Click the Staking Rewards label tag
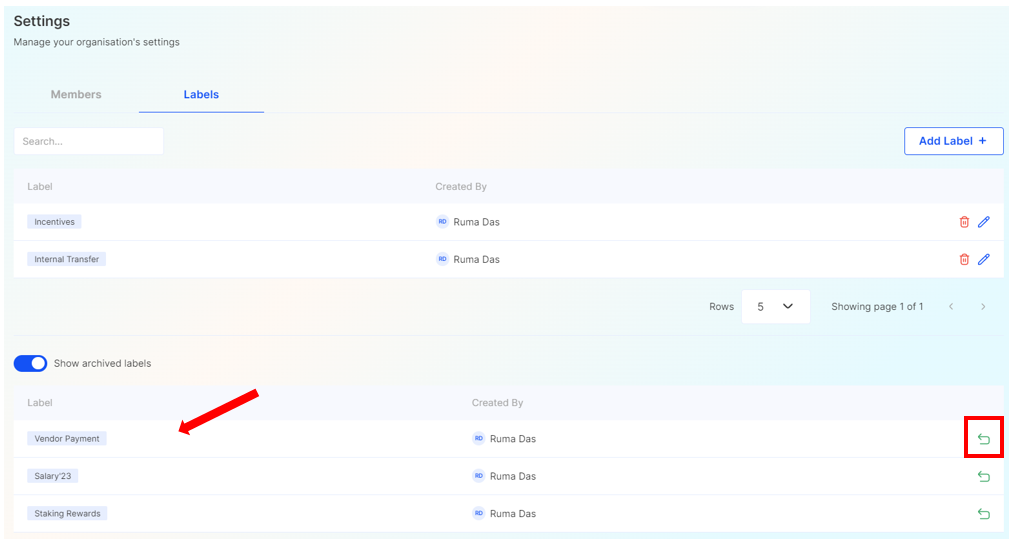1012x545 pixels. pos(67,514)
